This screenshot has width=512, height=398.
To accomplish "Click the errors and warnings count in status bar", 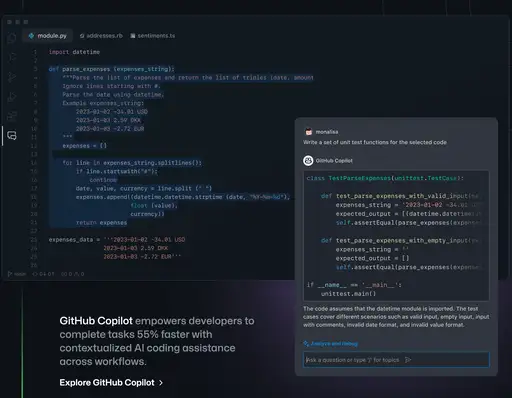I will pos(72,274).
